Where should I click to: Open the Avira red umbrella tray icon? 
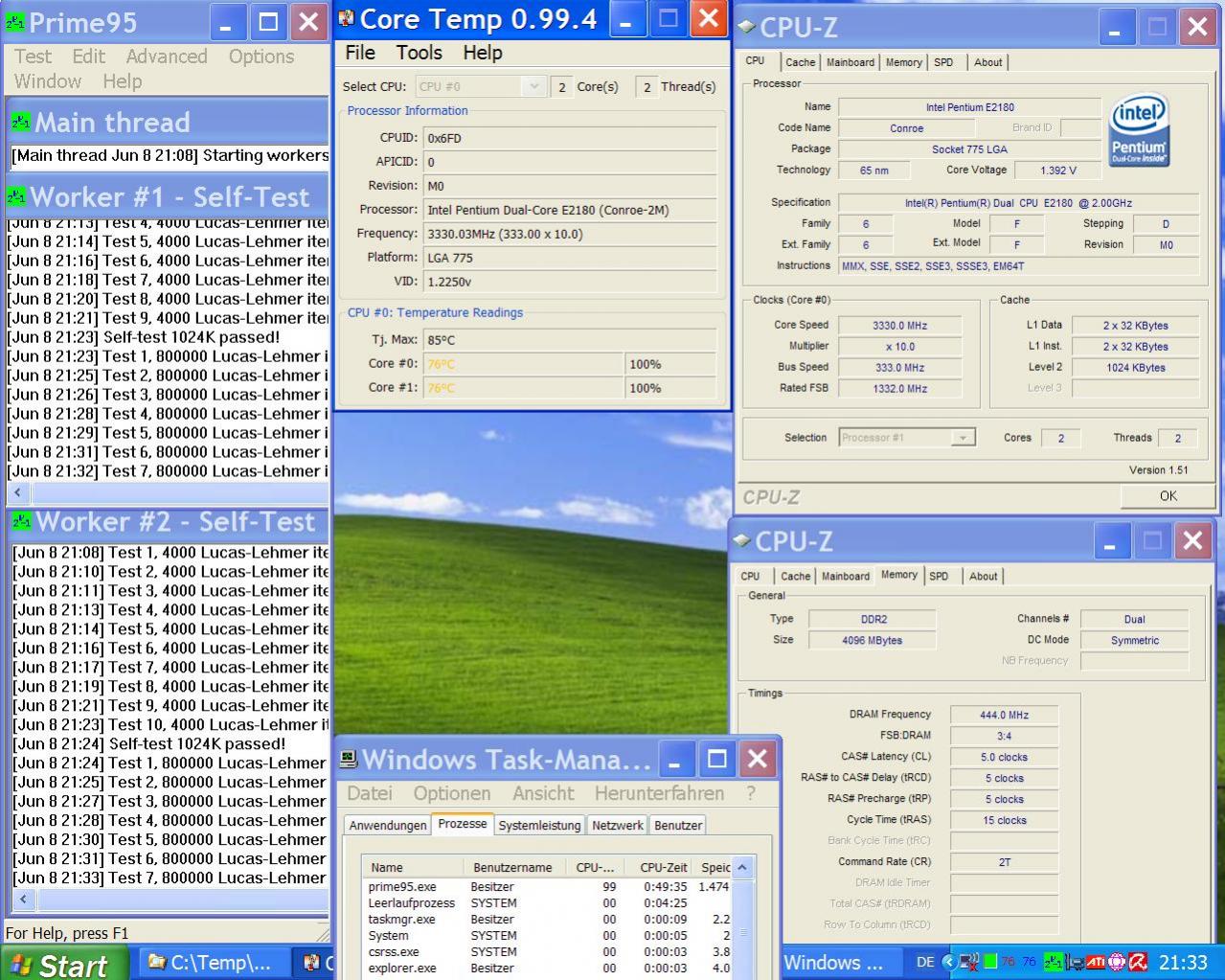point(1138,962)
